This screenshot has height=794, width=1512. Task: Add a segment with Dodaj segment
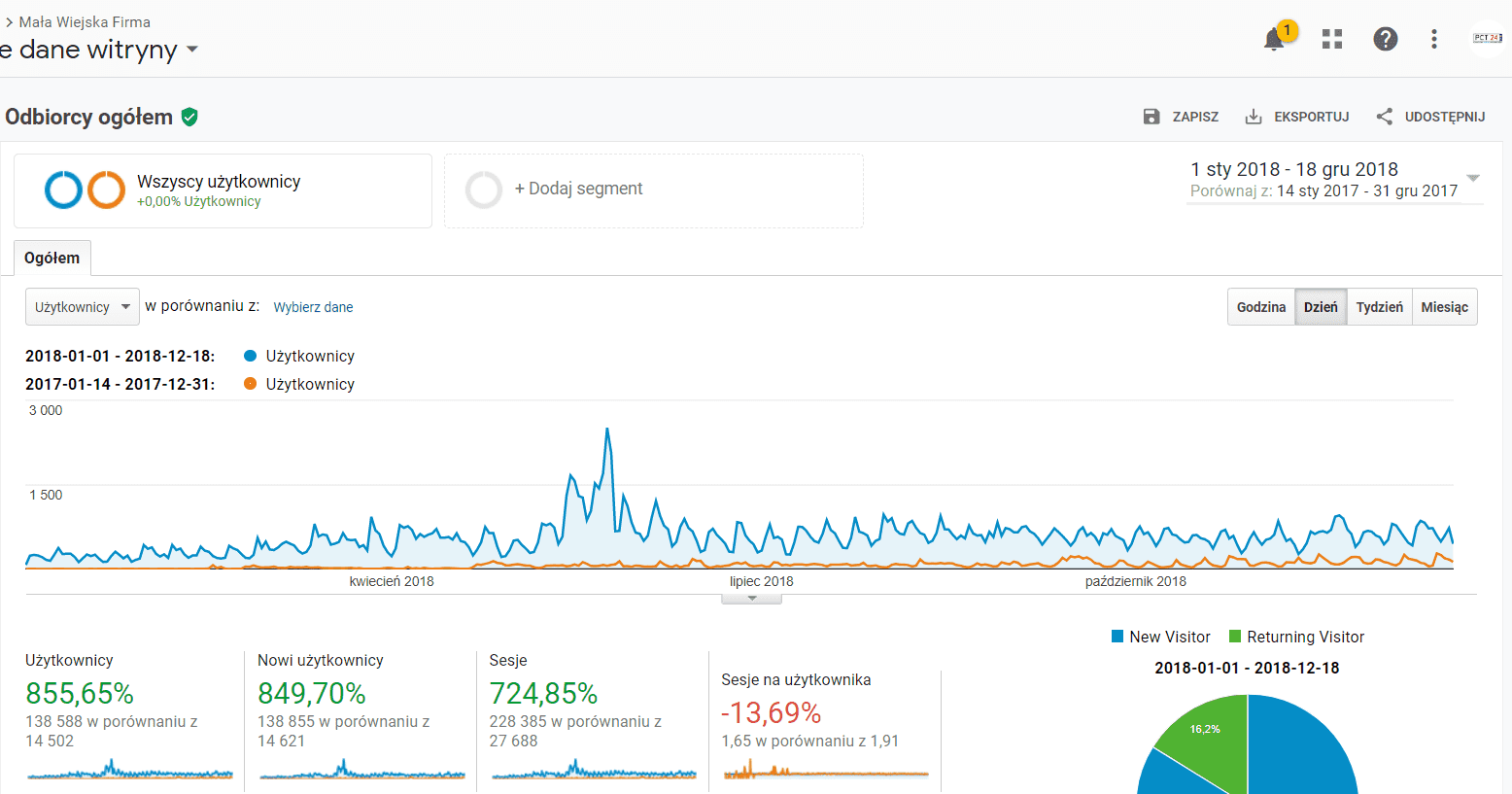[578, 189]
